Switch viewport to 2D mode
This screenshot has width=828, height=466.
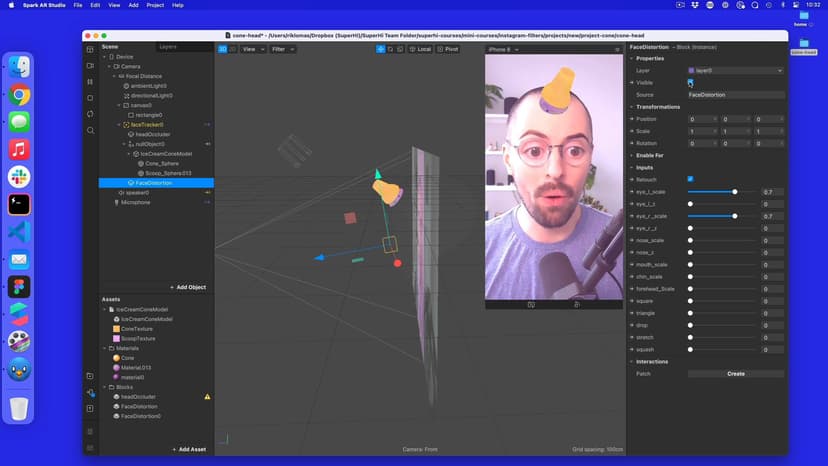pos(232,49)
